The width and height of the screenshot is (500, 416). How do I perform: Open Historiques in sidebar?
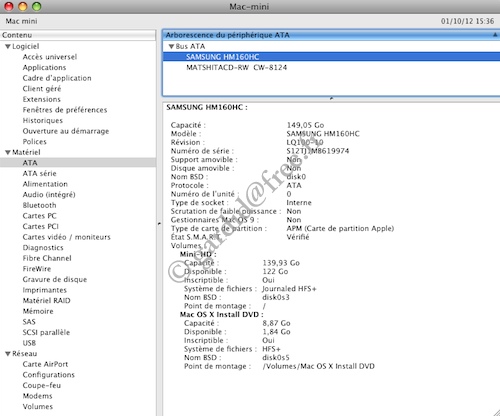pos(43,121)
